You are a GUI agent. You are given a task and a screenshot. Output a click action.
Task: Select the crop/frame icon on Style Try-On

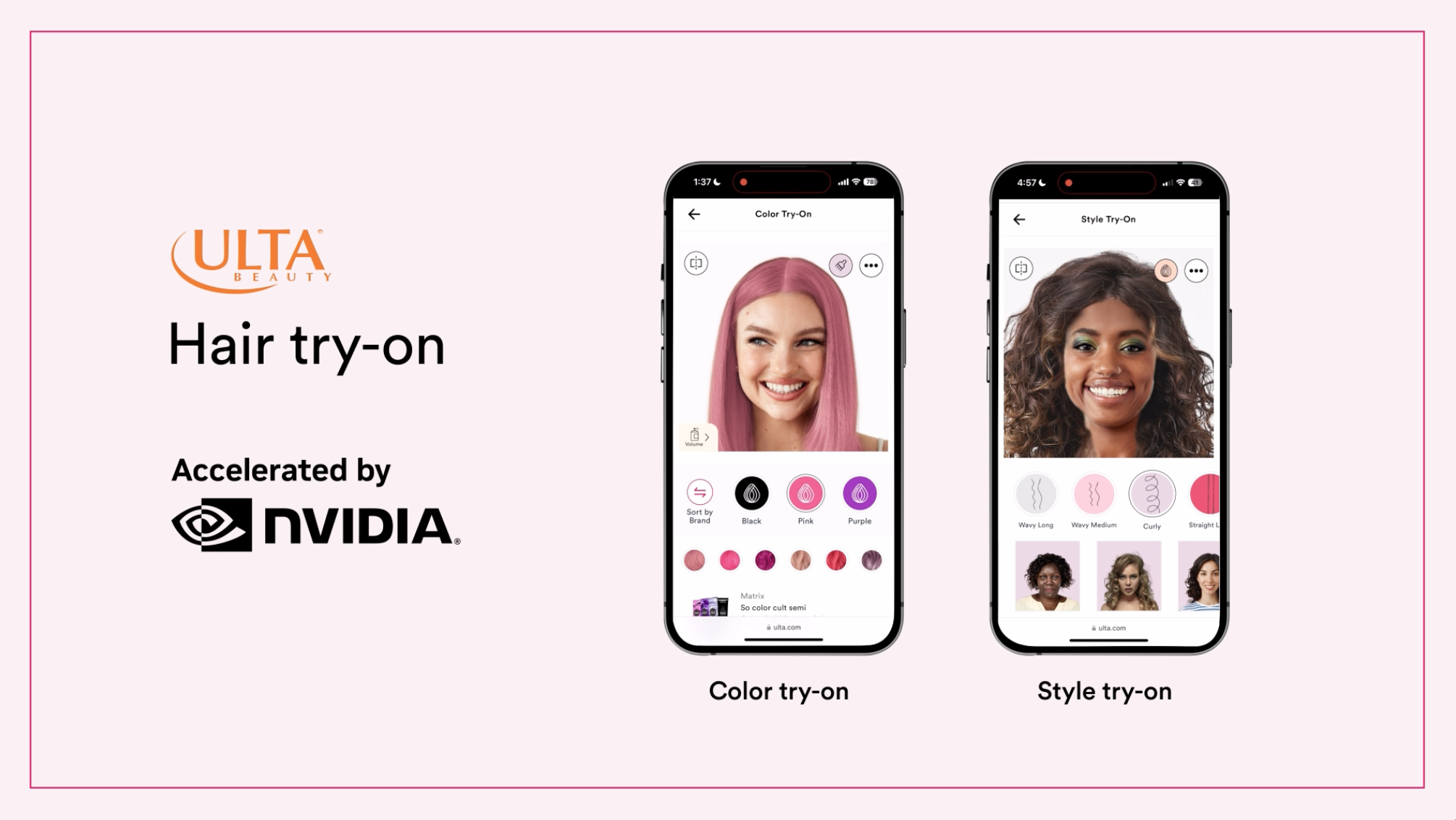coord(1019,269)
